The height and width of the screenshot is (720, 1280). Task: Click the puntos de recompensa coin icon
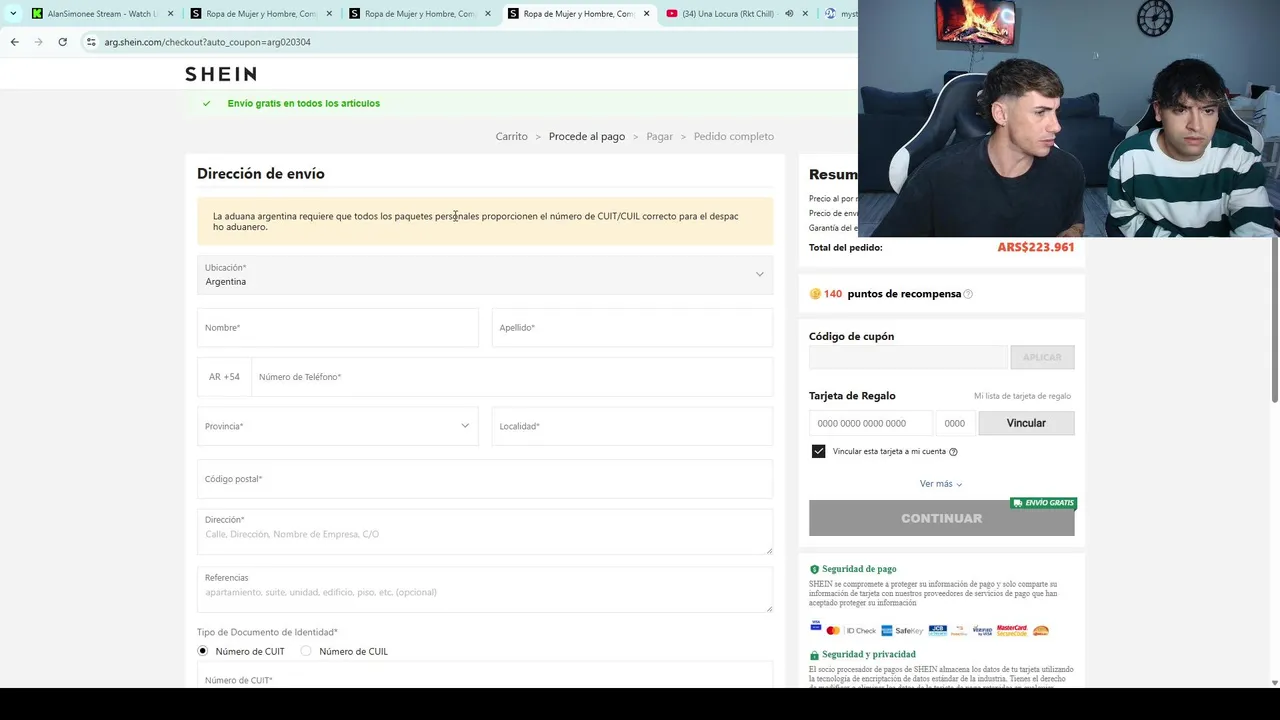815,294
